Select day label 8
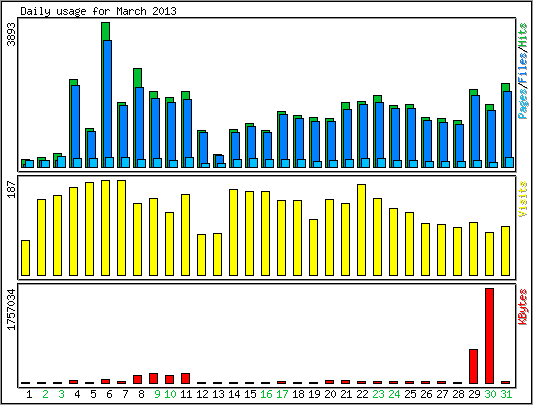 pyautogui.click(x=141, y=394)
